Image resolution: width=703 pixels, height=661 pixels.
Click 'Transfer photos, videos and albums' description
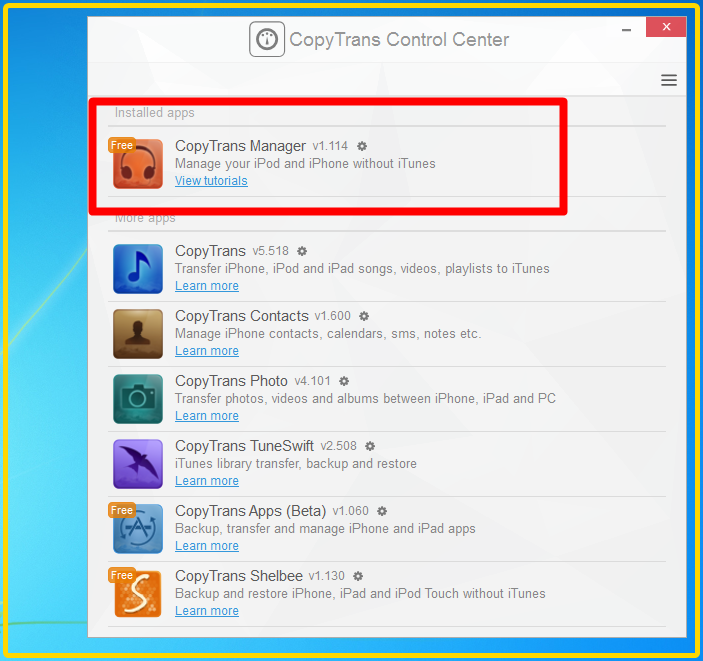click(x=365, y=398)
